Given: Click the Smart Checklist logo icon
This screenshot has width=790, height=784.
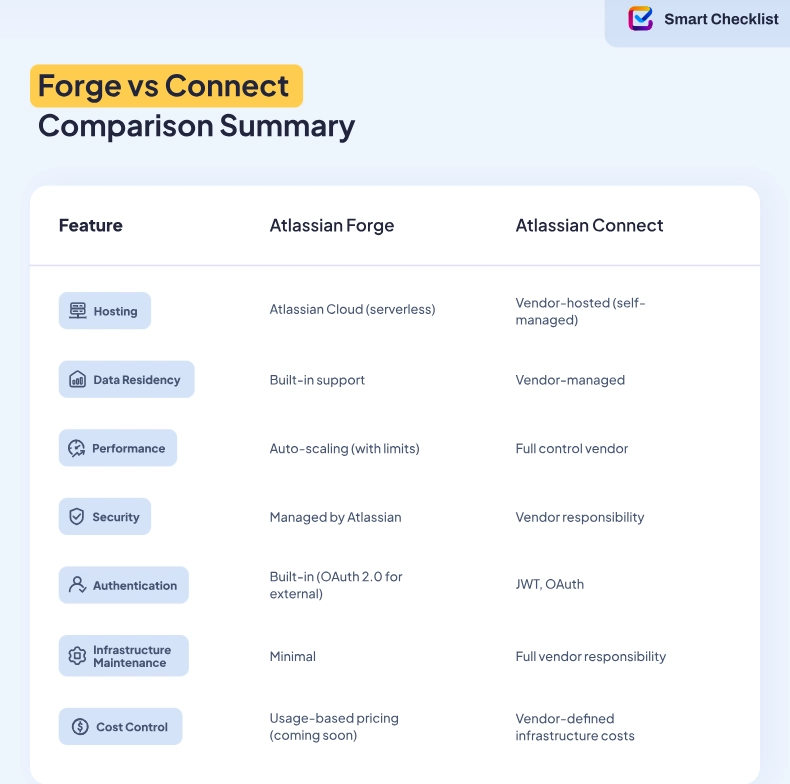Looking at the screenshot, I should coord(640,18).
